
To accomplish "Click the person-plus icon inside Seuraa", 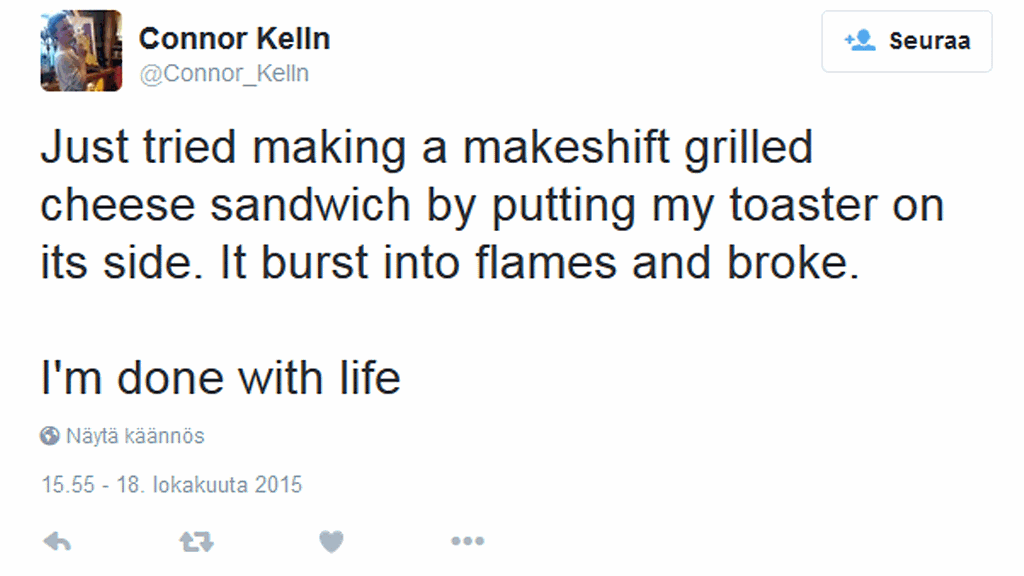I will coord(859,41).
